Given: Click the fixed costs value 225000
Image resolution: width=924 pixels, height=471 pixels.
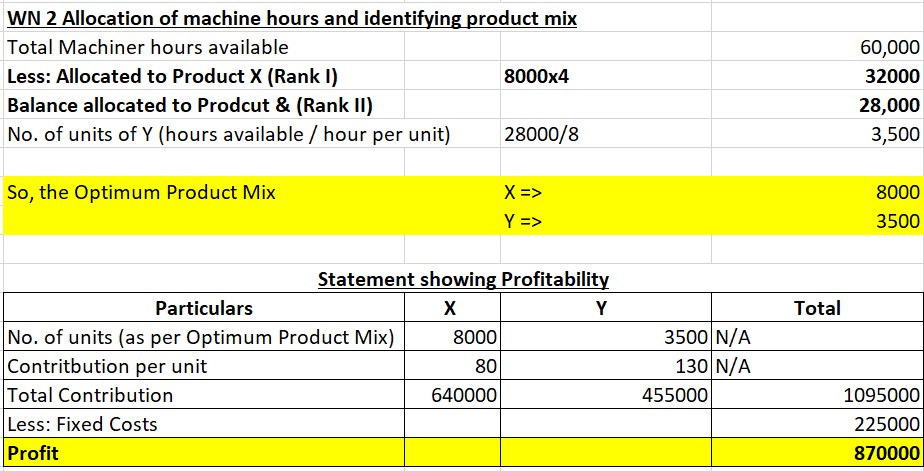Looking at the screenshot, I should 886,424.
